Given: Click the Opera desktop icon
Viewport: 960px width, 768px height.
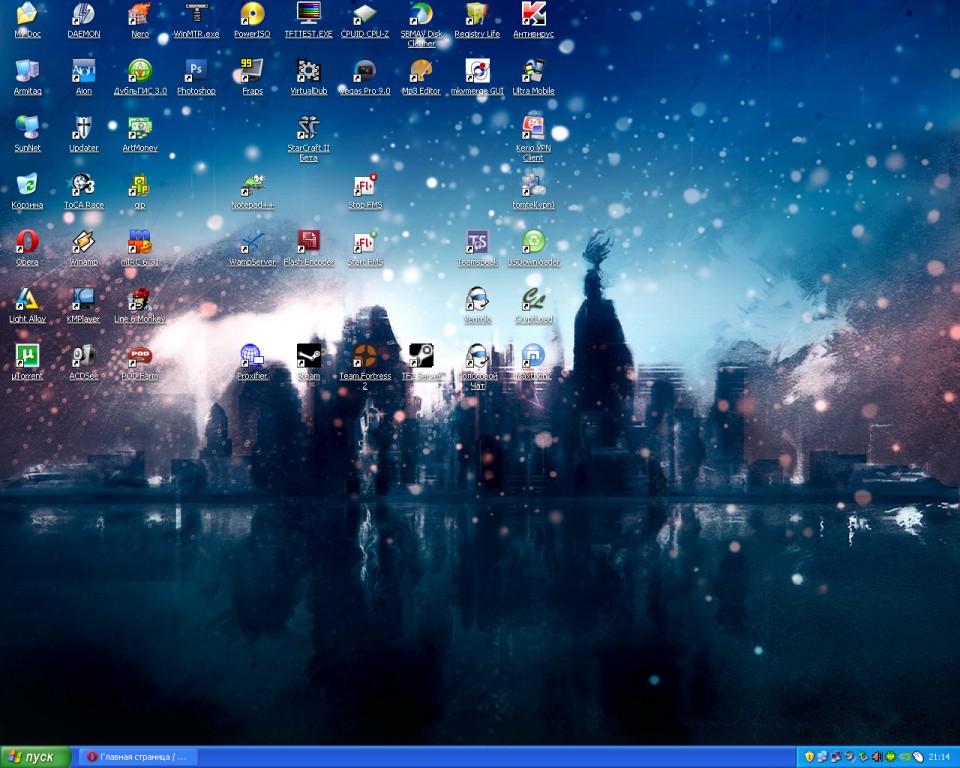Looking at the screenshot, I should pyautogui.click(x=28, y=242).
